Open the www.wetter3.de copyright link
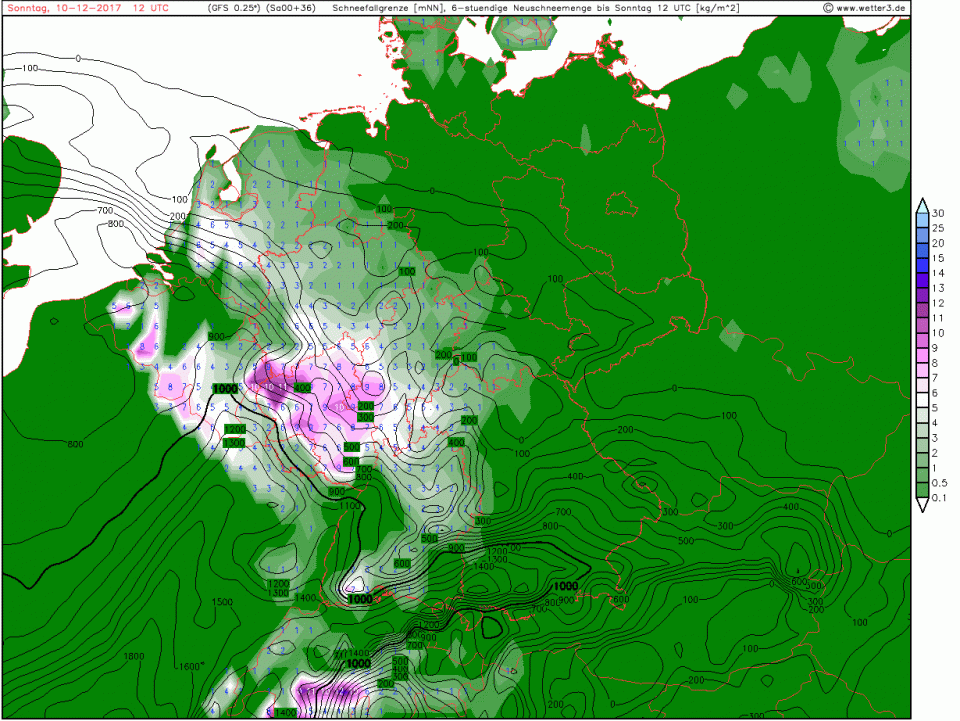This screenshot has width=960, height=721. point(865,8)
